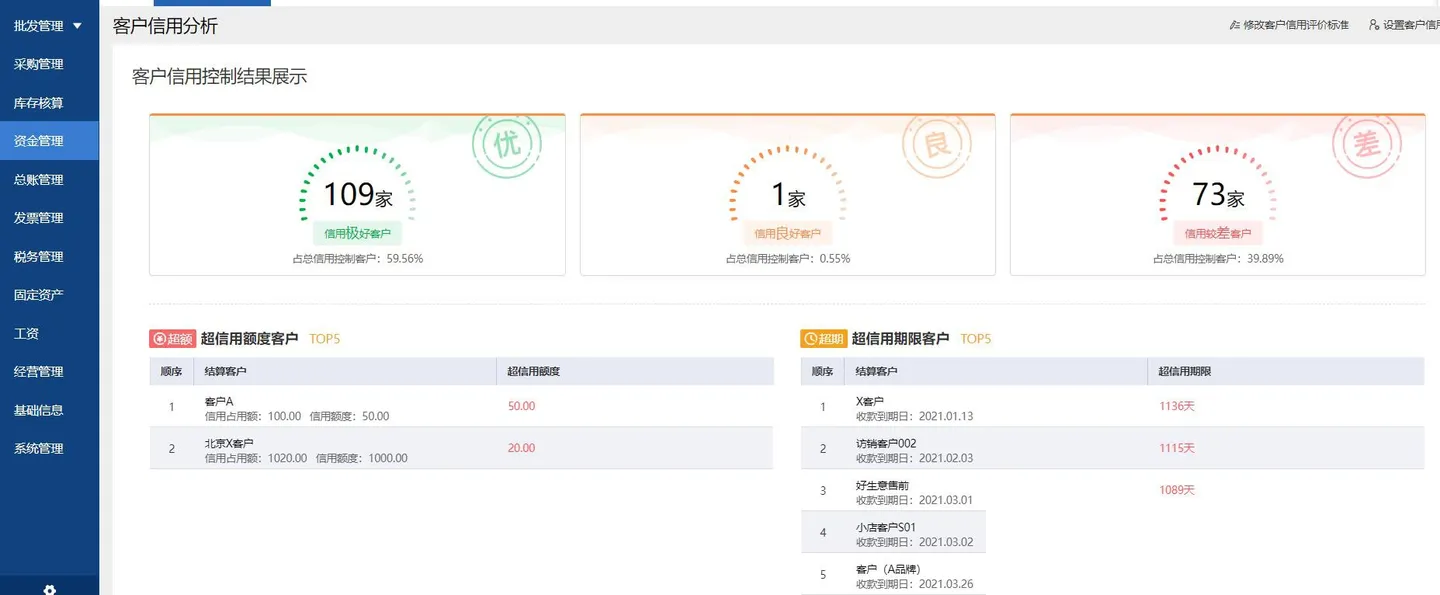
Task: Go to 发票管理 in the sidebar
Action: [39, 218]
